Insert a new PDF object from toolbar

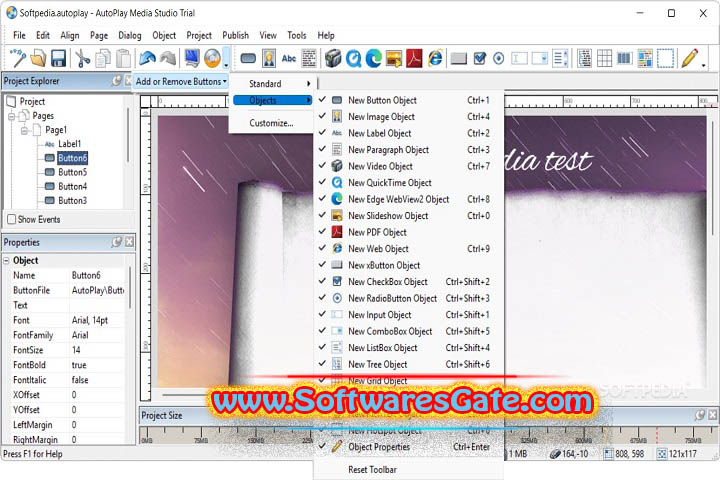pyautogui.click(x=414, y=58)
